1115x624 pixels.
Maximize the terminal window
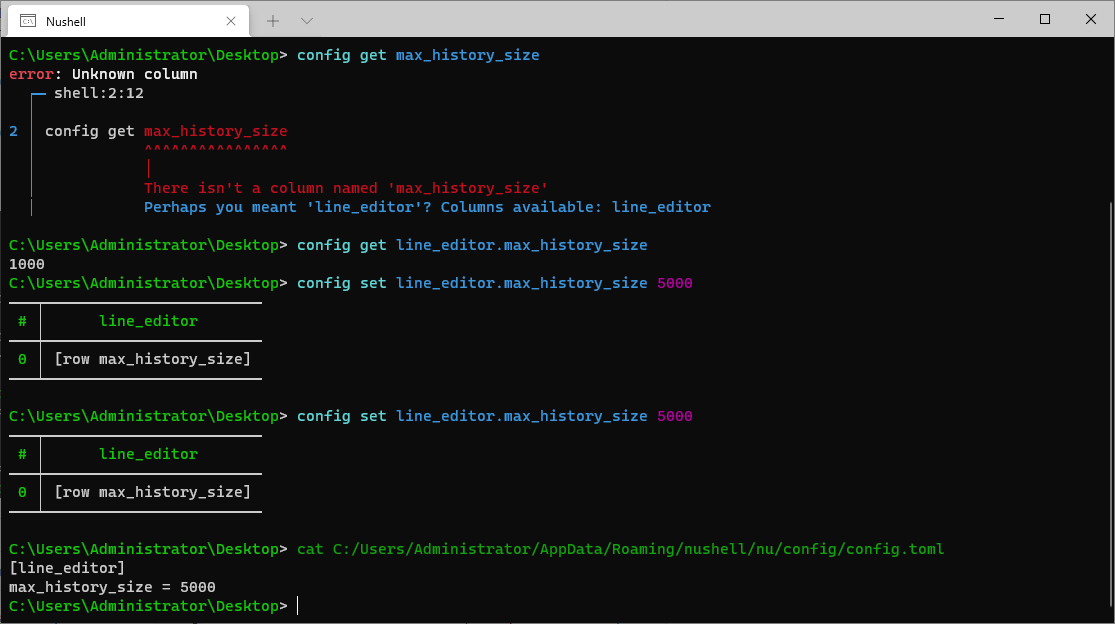pyautogui.click(x=1045, y=19)
